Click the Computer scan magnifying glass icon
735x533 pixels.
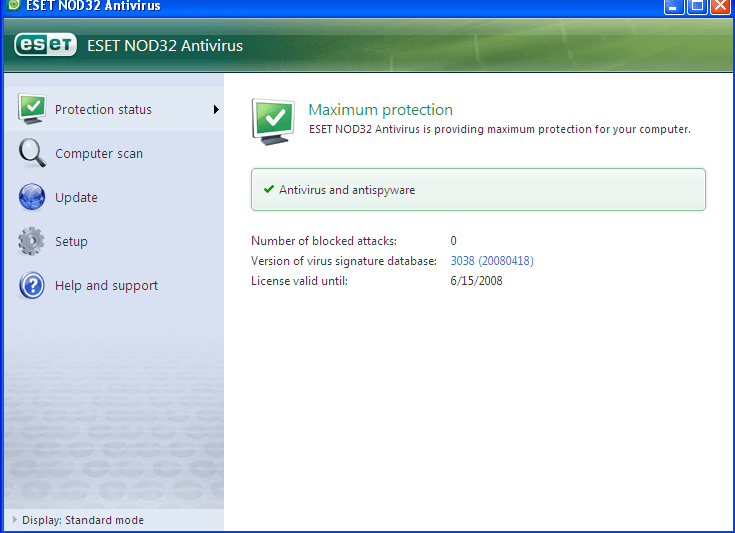click(32, 153)
